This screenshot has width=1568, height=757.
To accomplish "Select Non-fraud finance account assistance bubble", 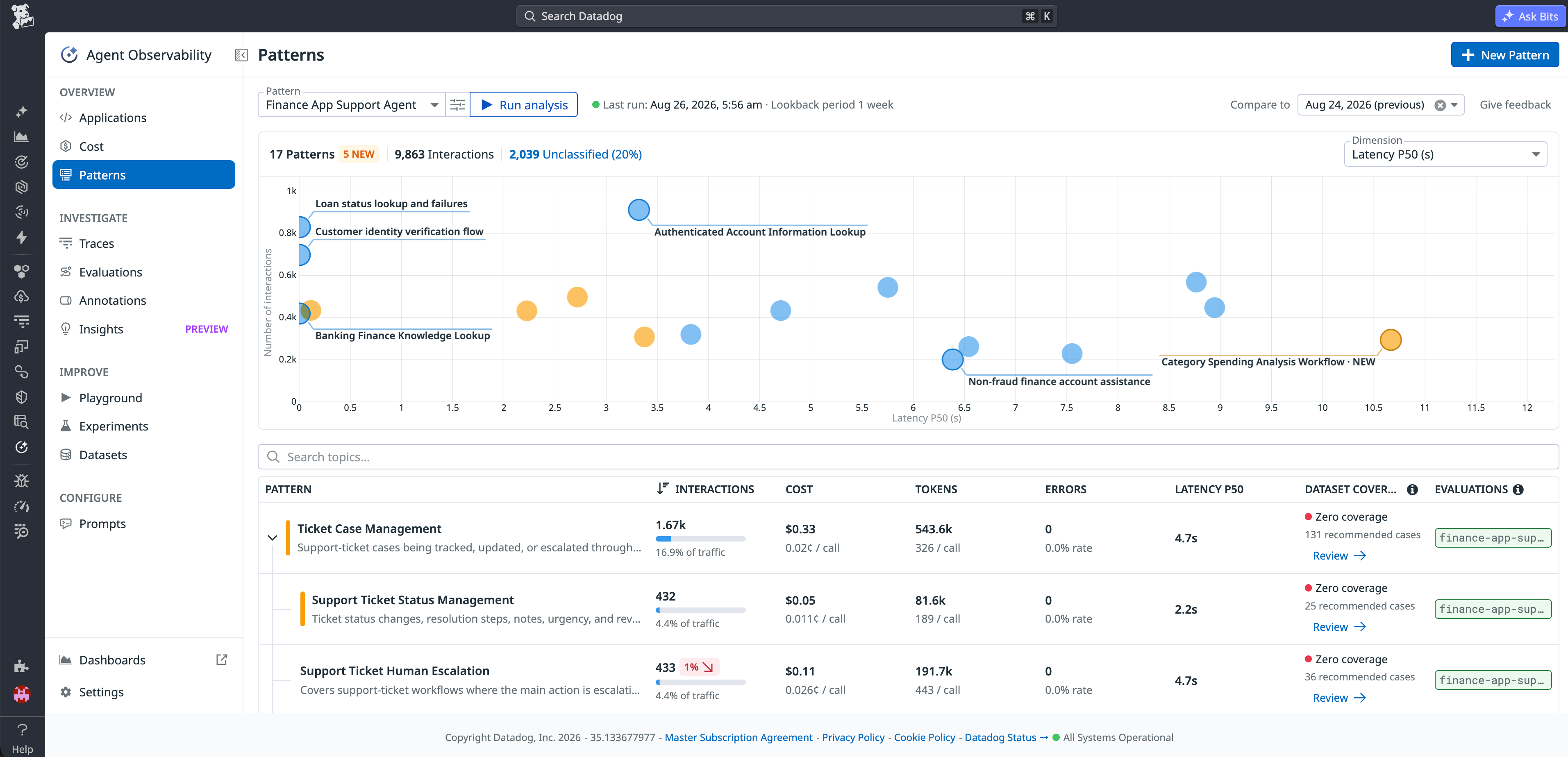I will click(x=952, y=359).
